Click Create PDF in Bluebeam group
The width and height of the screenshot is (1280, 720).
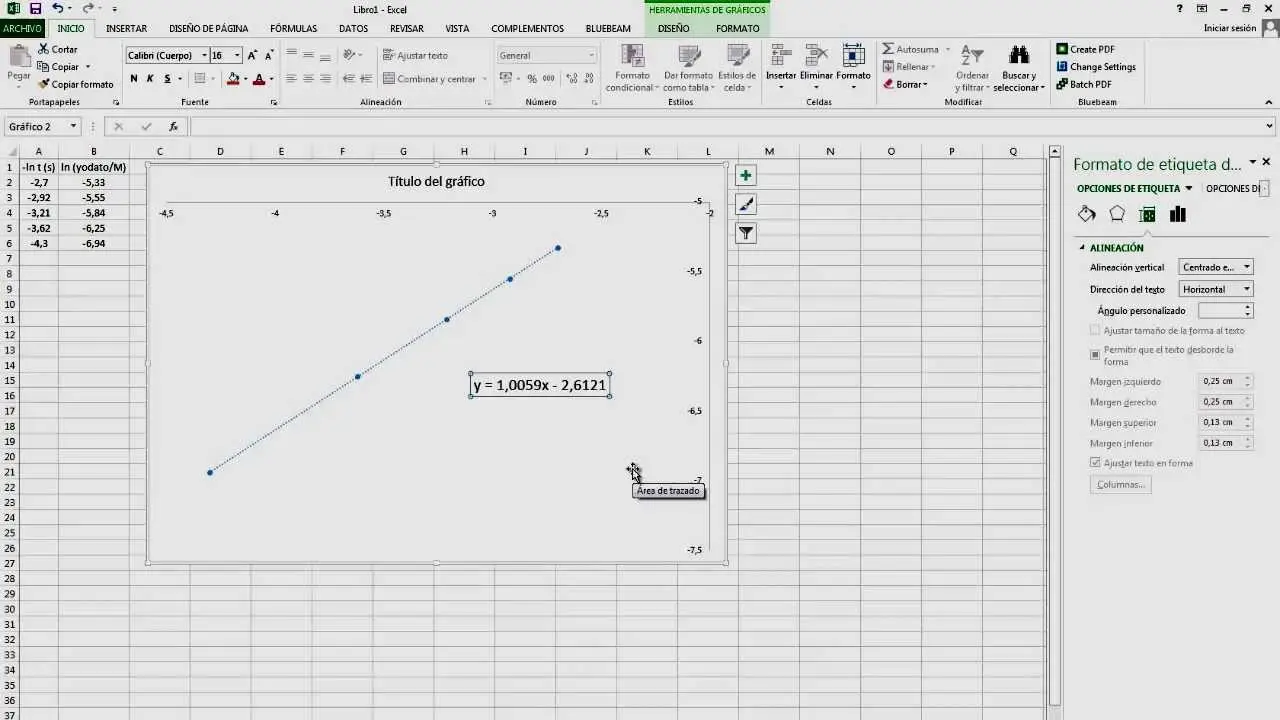coord(1085,49)
